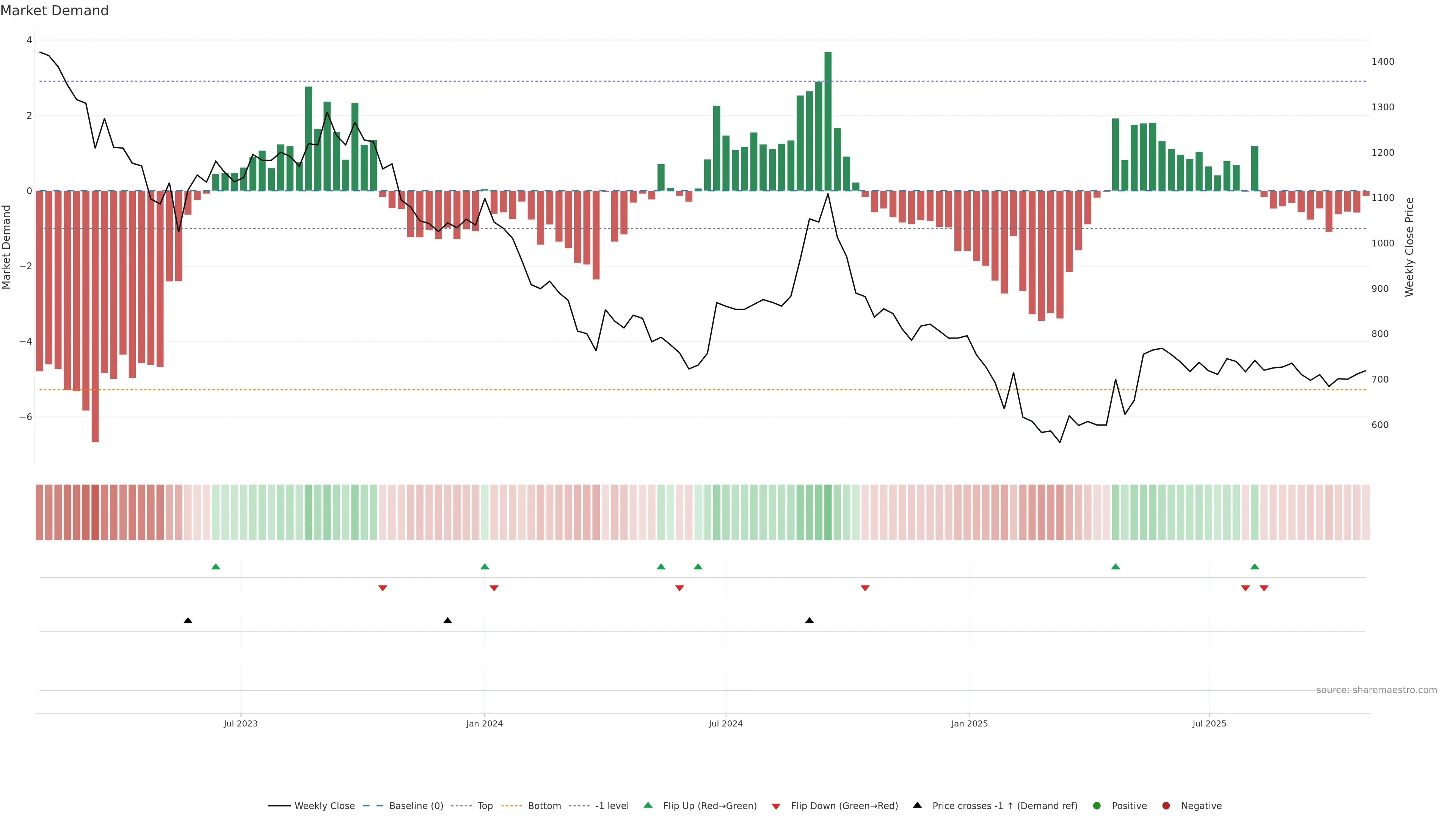The width and height of the screenshot is (1456, 819).
Task: Click the -1 level legend entry
Action: 612,805
